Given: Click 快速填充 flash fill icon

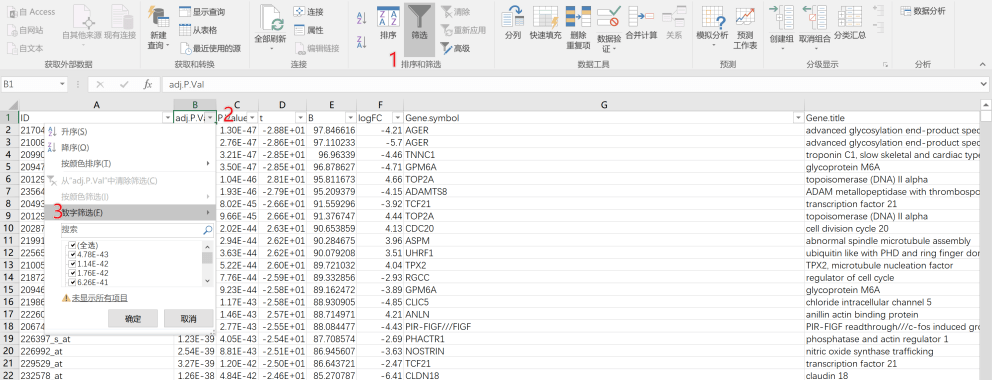Looking at the screenshot, I should pyautogui.click(x=545, y=16).
